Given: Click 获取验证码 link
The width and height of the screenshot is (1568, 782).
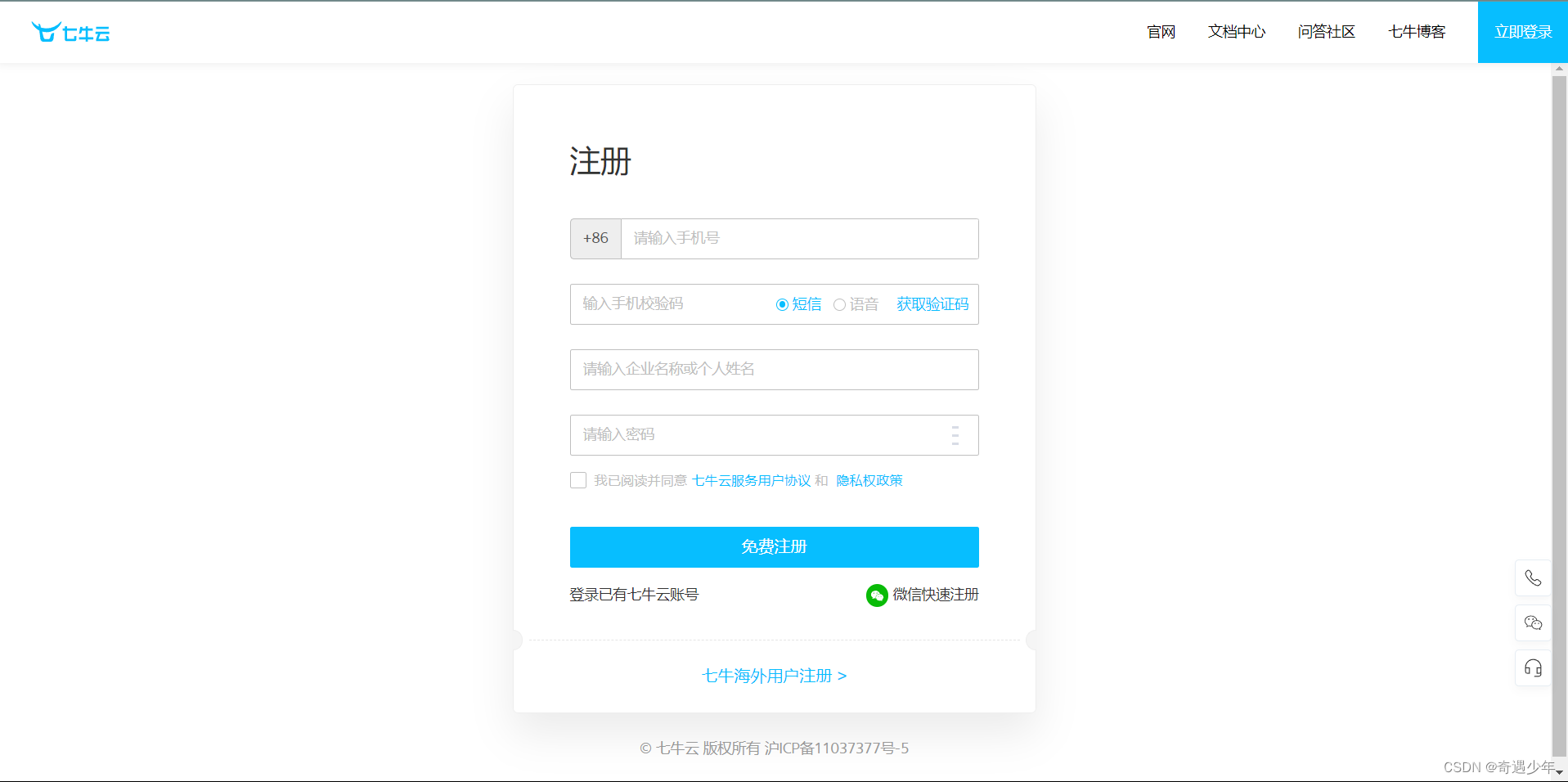Looking at the screenshot, I should 932,304.
